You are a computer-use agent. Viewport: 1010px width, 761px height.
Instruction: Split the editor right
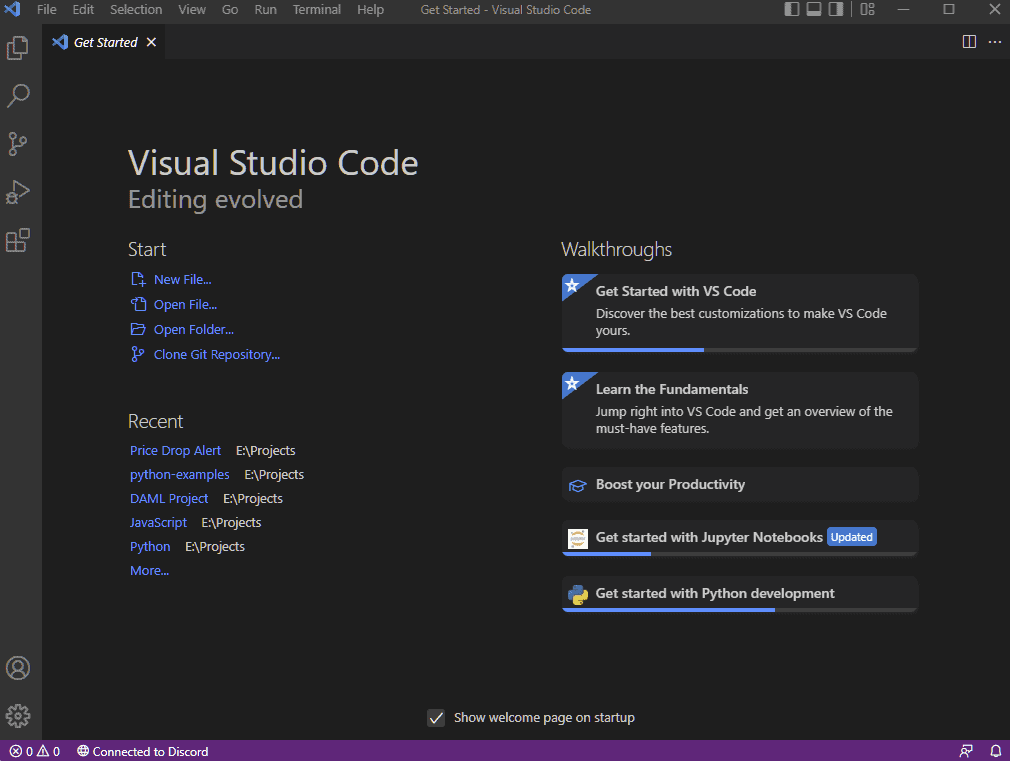[969, 42]
